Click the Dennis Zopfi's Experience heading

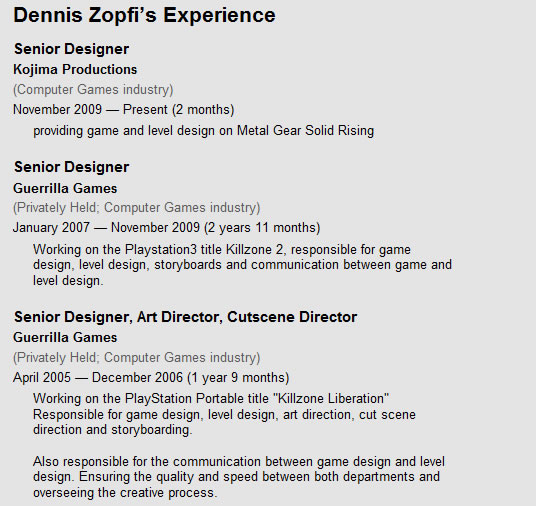[144, 16]
